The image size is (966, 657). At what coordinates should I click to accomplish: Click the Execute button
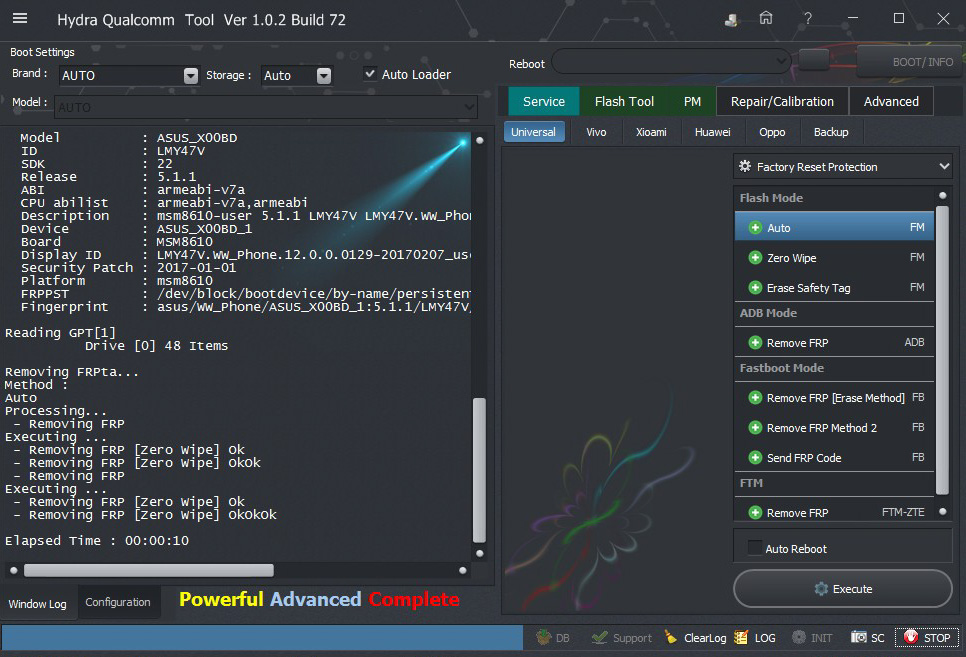coord(842,589)
